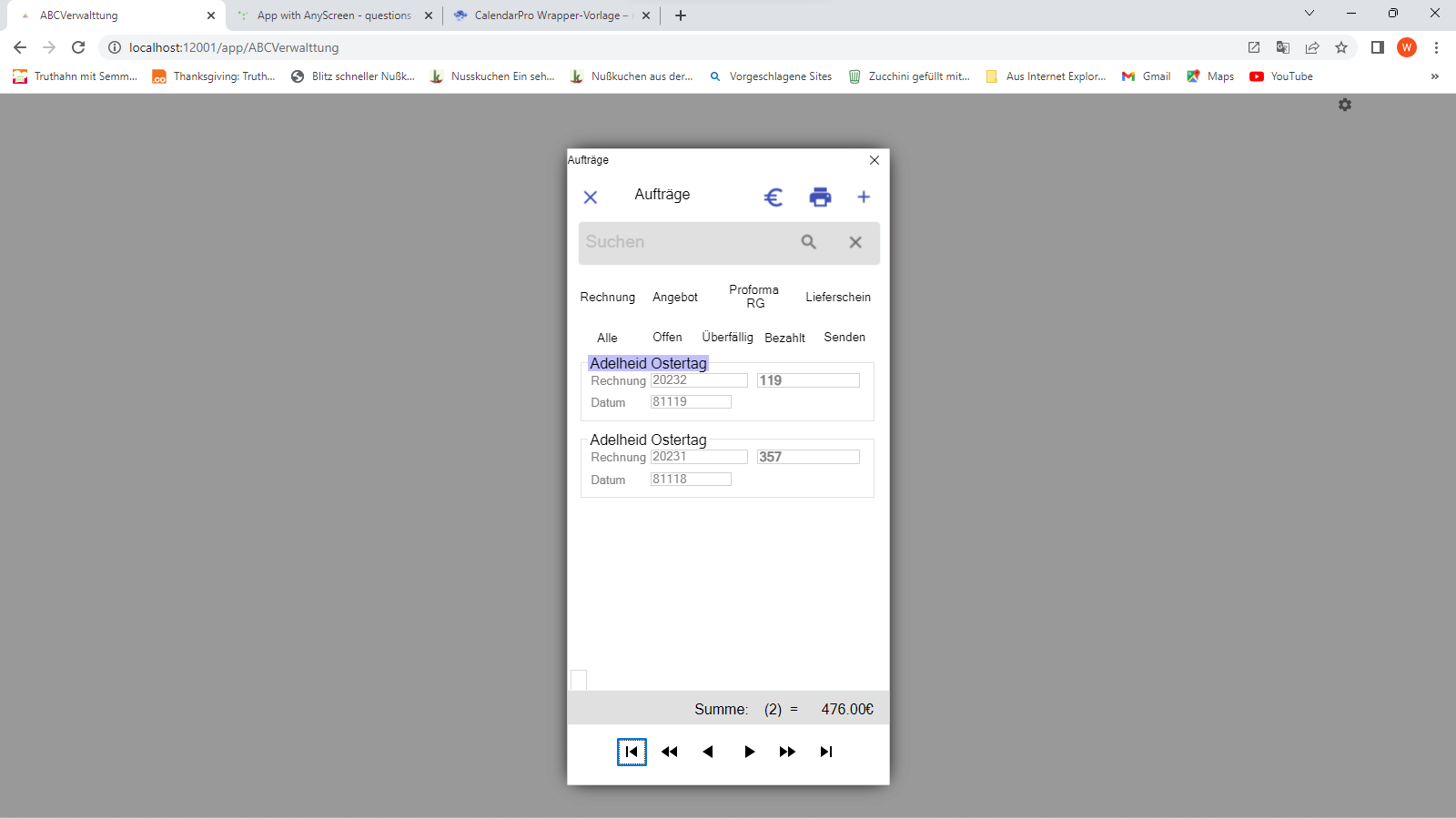The width and height of the screenshot is (1456, 819).
Task: Fast forward through the records
Action: 787,752
